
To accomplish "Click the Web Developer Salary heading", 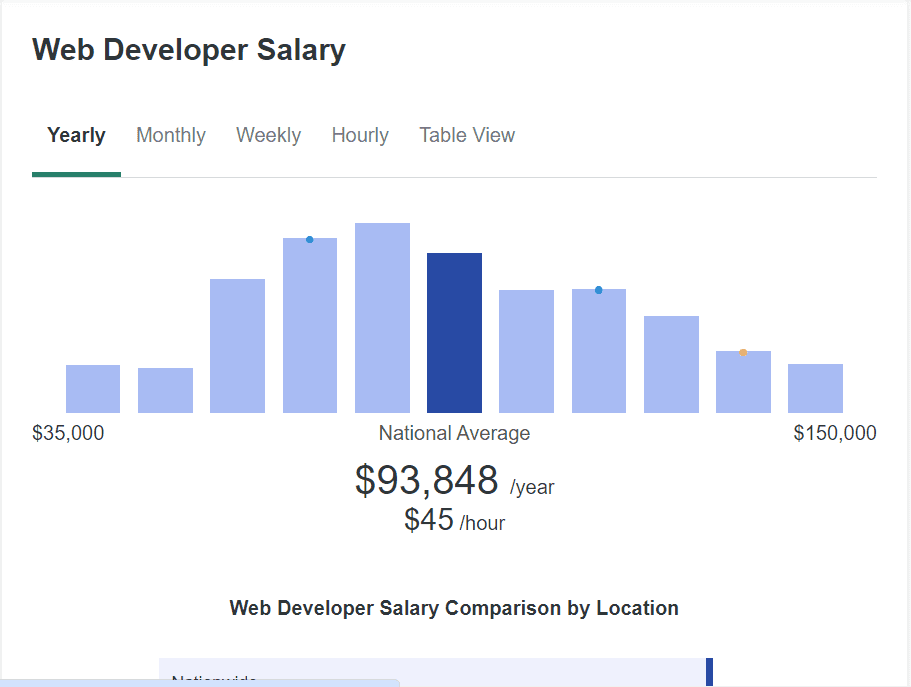I will (x=189, y=50).
